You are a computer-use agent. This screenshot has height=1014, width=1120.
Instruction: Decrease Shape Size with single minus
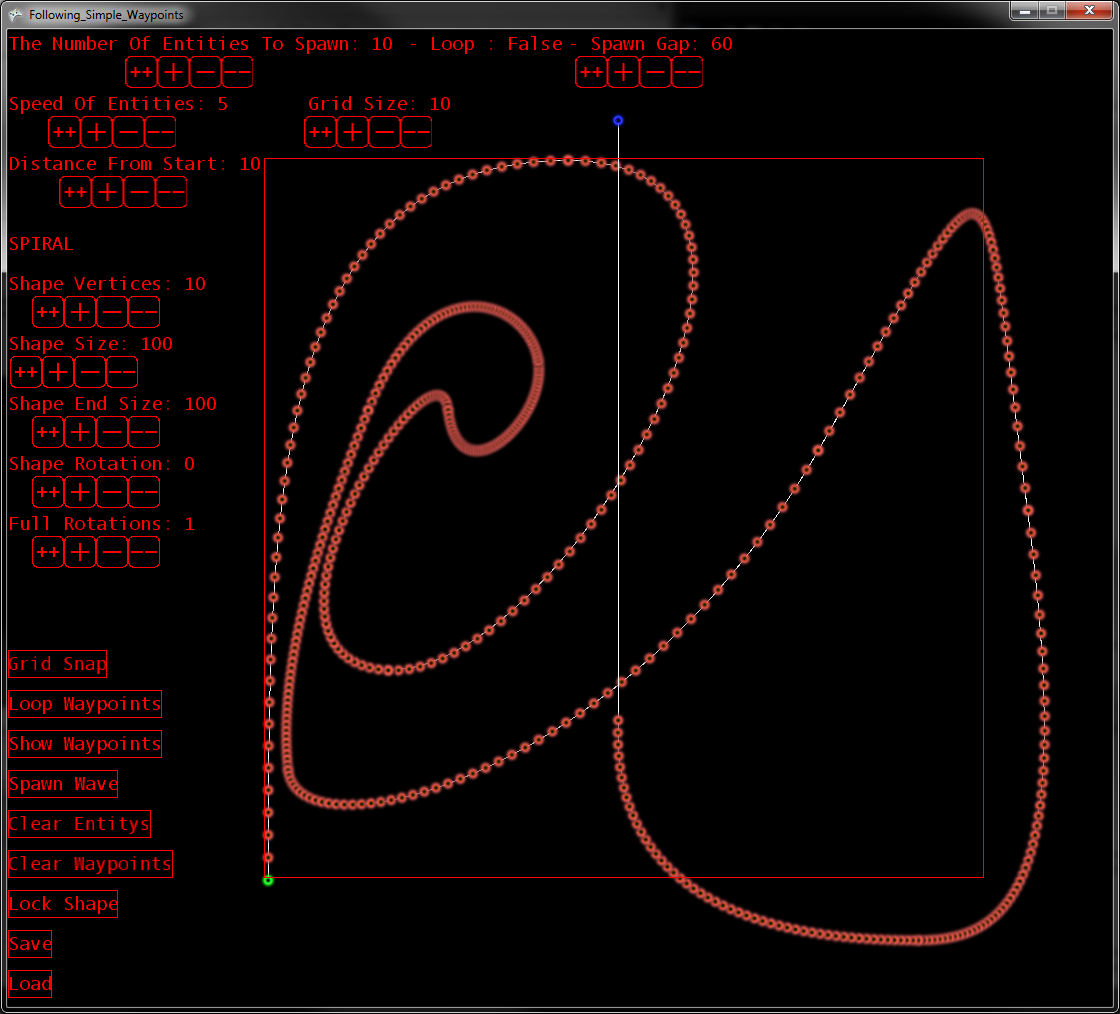click(x=90, y=373)
